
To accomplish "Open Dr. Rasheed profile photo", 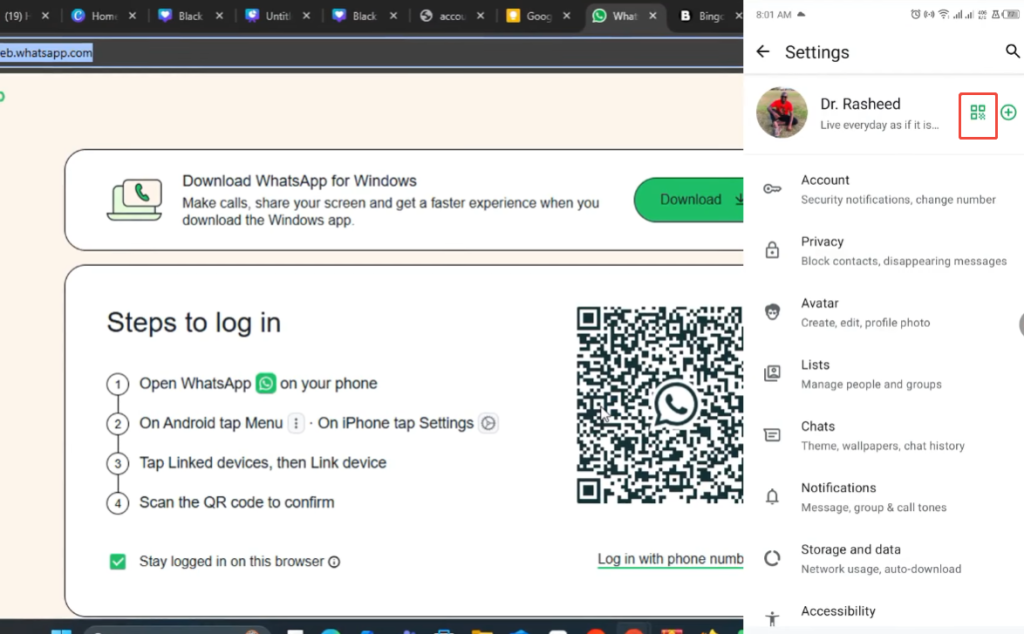I will 782,112.
